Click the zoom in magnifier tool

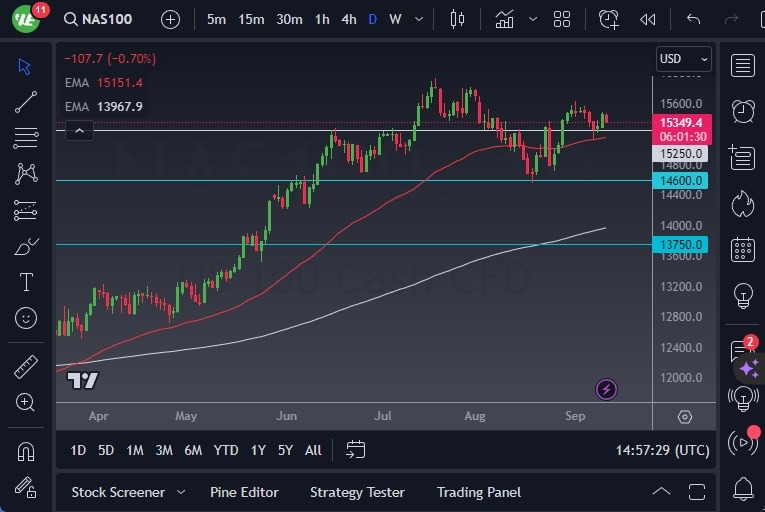tap(26, 402)
